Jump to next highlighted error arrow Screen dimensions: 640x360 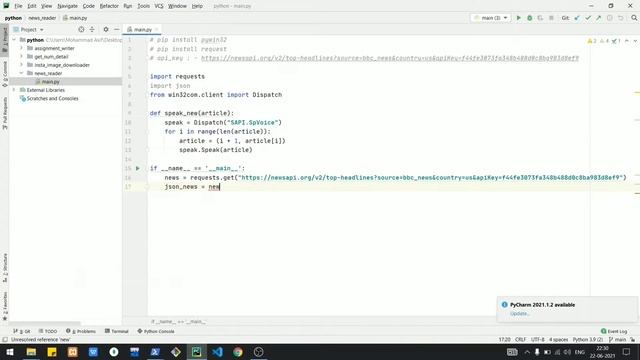click(635, 41)
